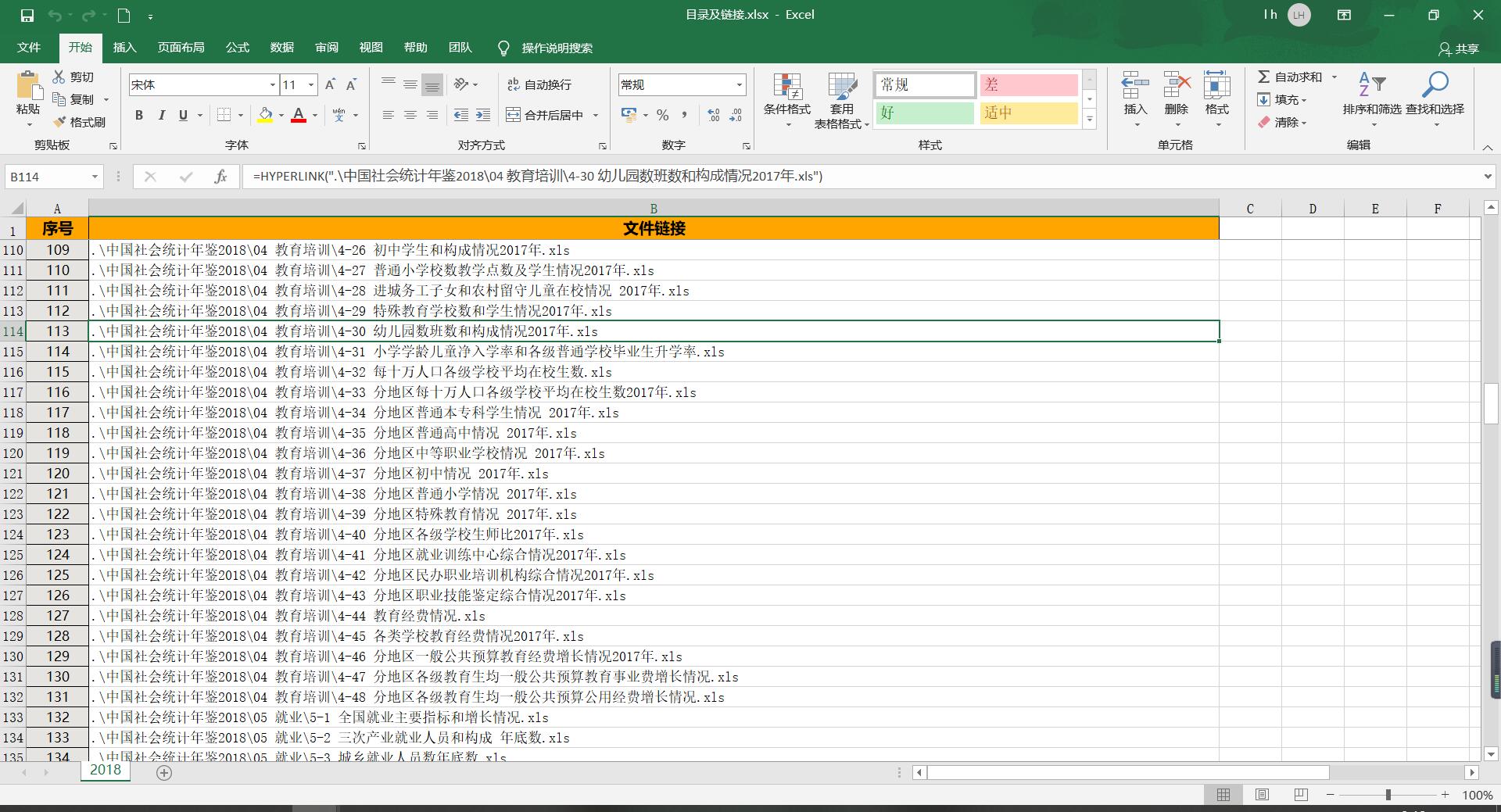Click the AutoSum sigma icon
1501x812 pixels.
(1263, 77)
